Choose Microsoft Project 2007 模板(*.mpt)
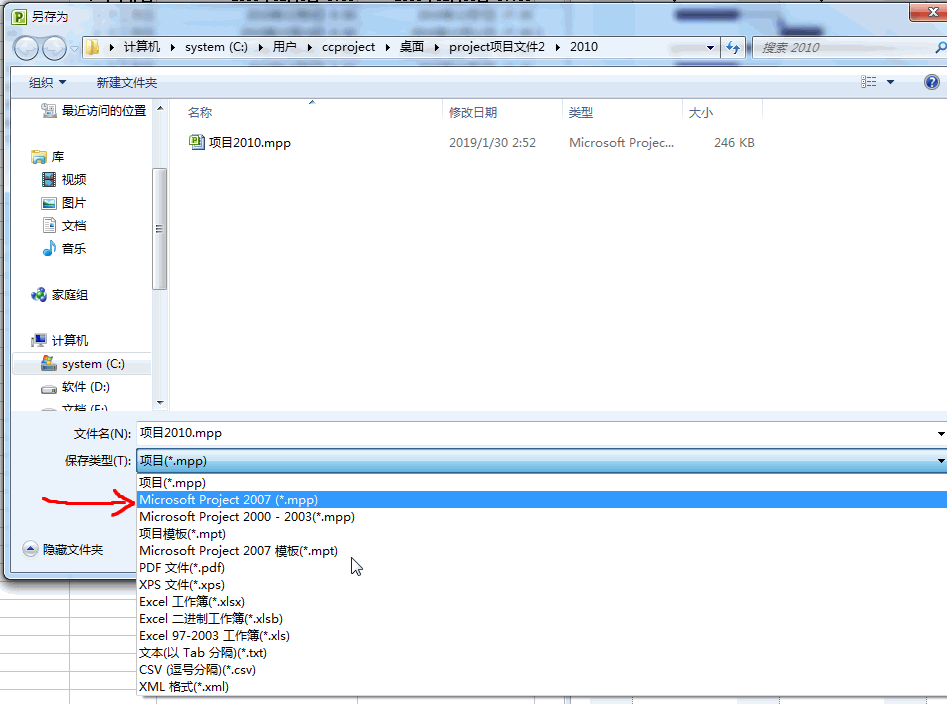This screenshot has height=704, width=947. coord(542,551)
